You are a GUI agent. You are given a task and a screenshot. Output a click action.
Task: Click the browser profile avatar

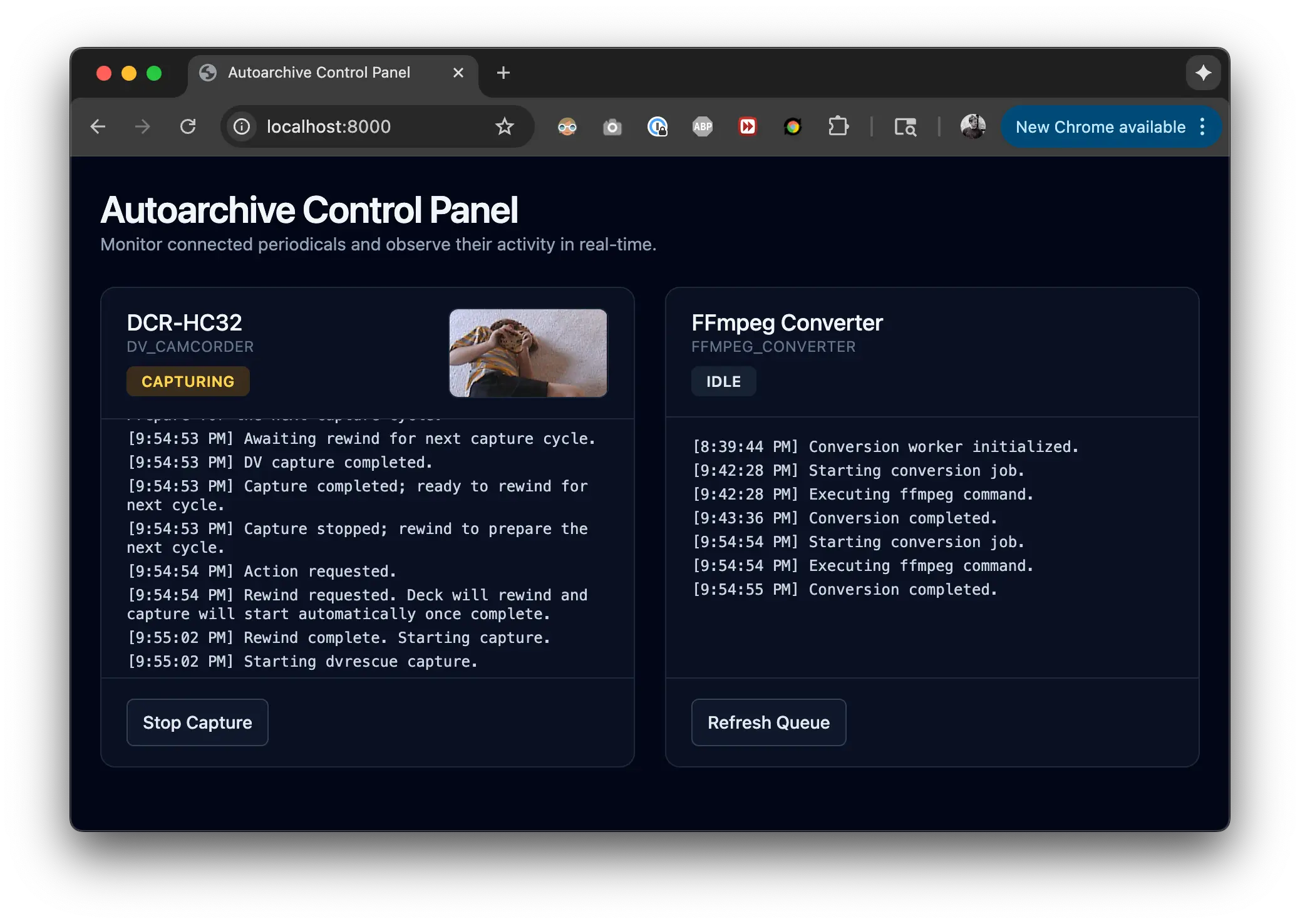coord(972,126)
